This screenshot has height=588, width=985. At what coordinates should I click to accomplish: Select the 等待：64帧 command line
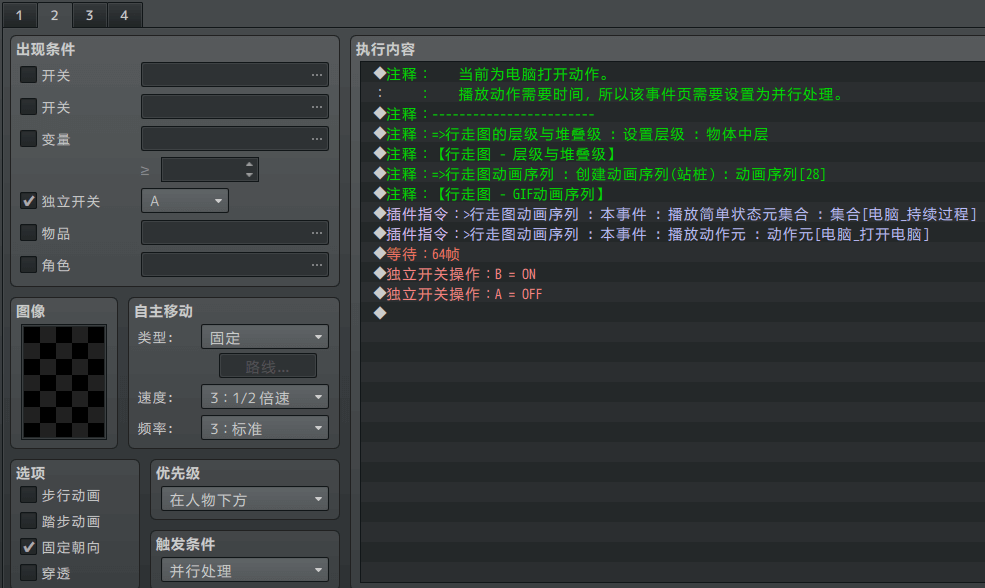(x=418, y=254)
